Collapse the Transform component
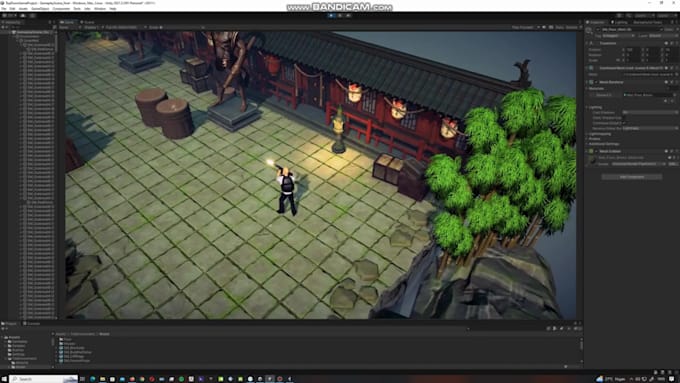 (x=586, y=43)
